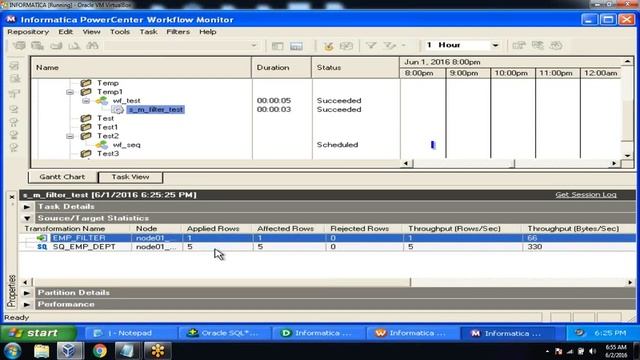Click the XP start button

[x=38, y=333]
